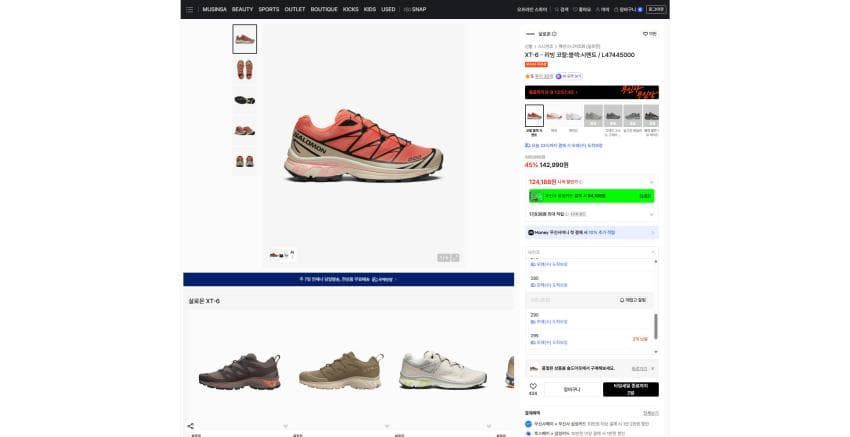
Task: Select the fourth side-angle shoe thumbnail
Action: [244, 130]
